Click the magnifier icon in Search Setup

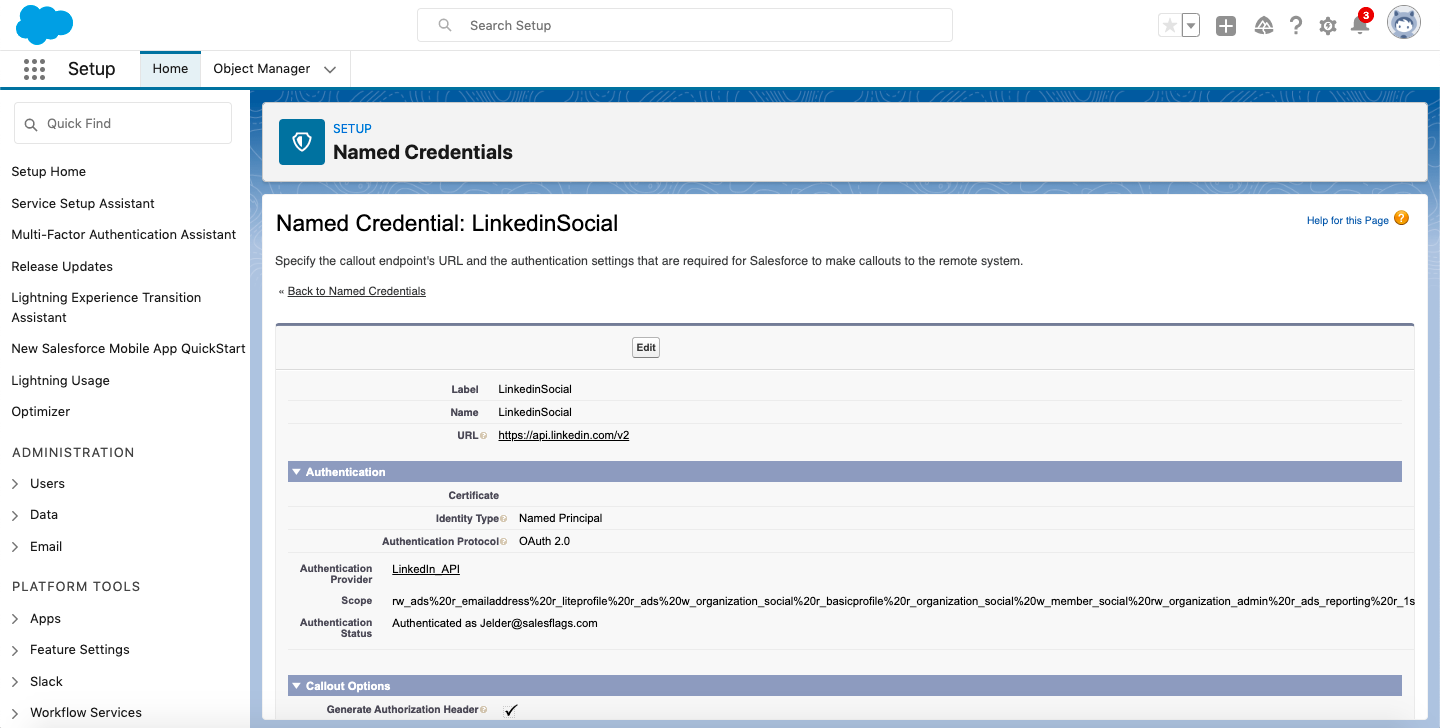[x=445, y=25]
